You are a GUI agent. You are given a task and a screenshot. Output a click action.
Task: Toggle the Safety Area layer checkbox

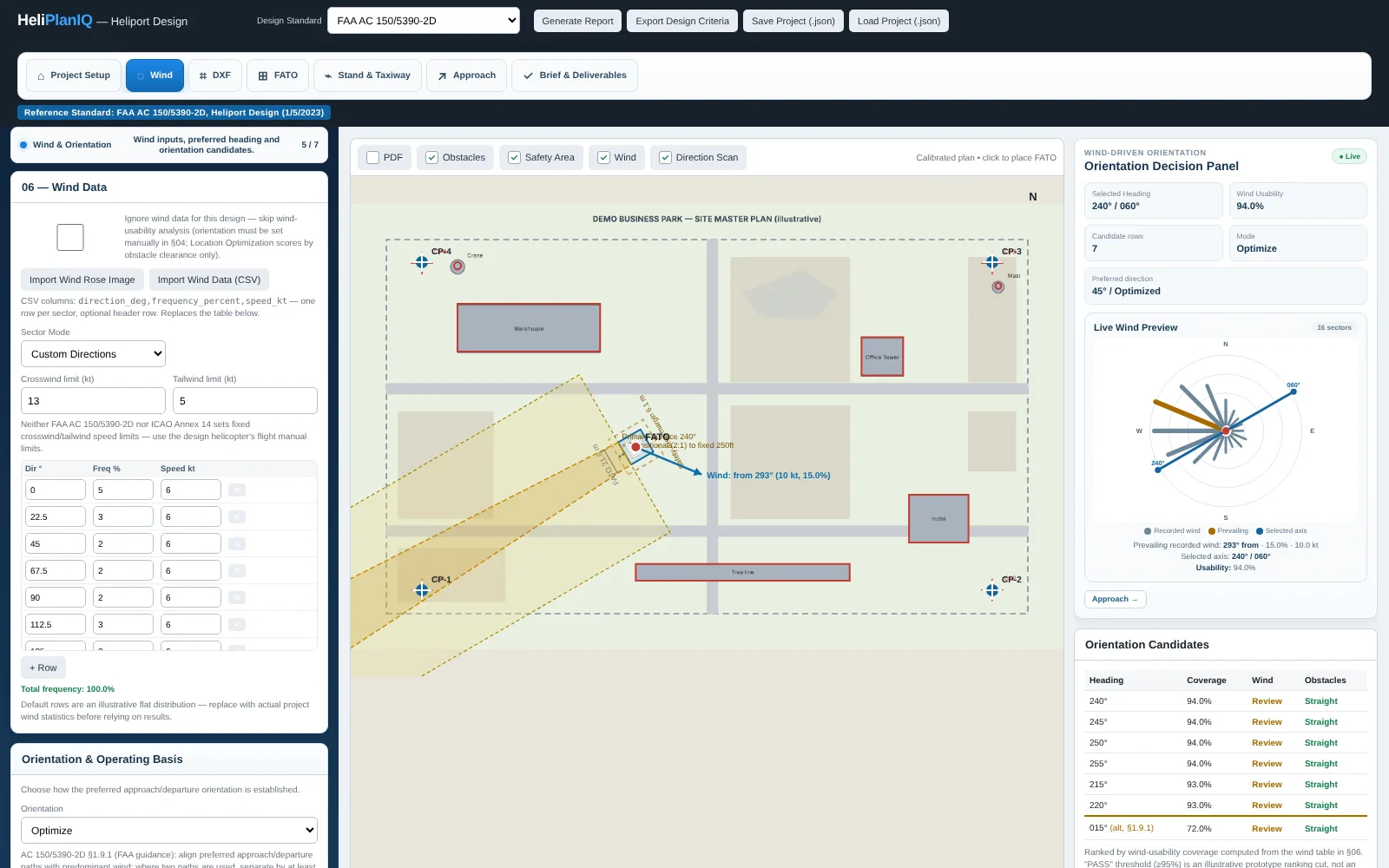click(x=514, y=158)
